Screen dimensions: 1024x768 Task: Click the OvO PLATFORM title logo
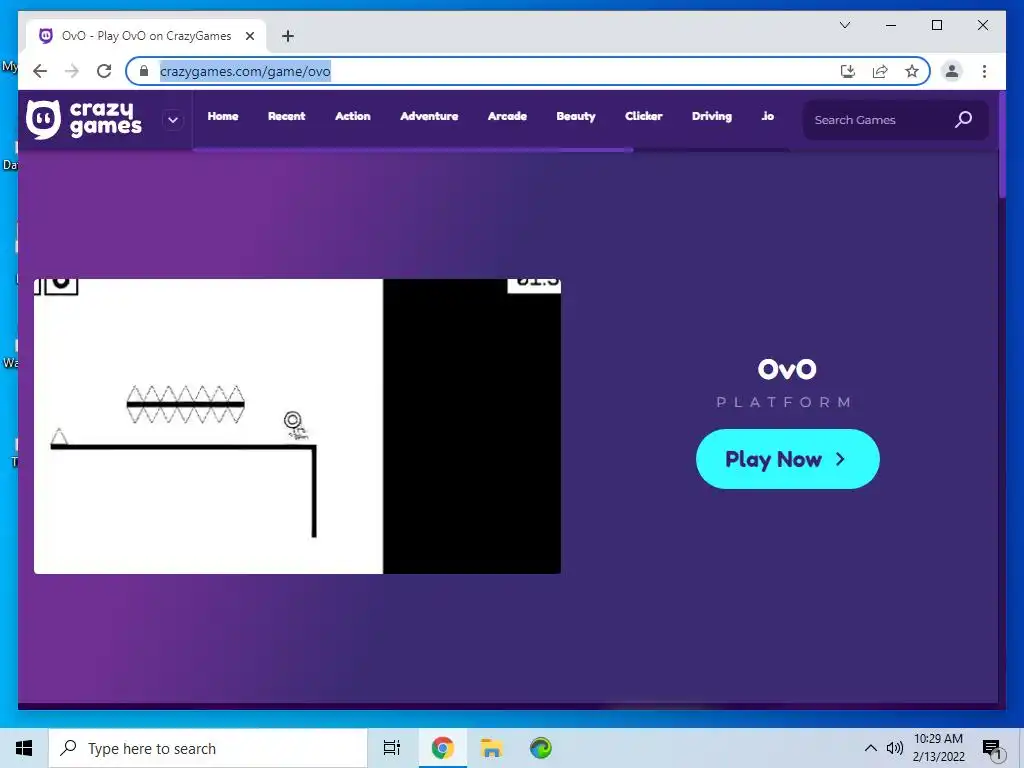point(786,383)
